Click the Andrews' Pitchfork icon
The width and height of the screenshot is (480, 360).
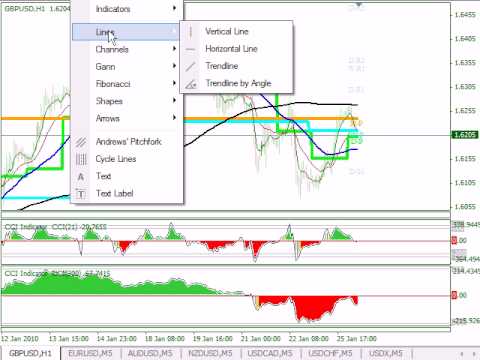pyautogui.click(x=81, y=142)
